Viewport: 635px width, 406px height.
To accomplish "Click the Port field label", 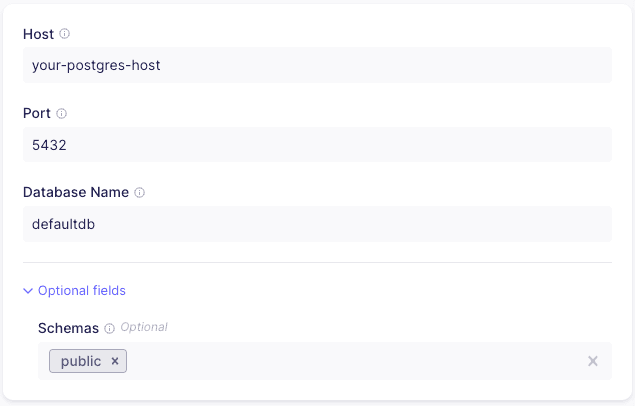I will [x=37, y=114].
